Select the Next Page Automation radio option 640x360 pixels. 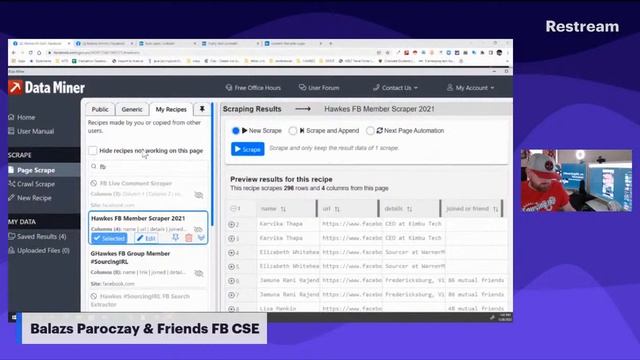tap(370, 131)
